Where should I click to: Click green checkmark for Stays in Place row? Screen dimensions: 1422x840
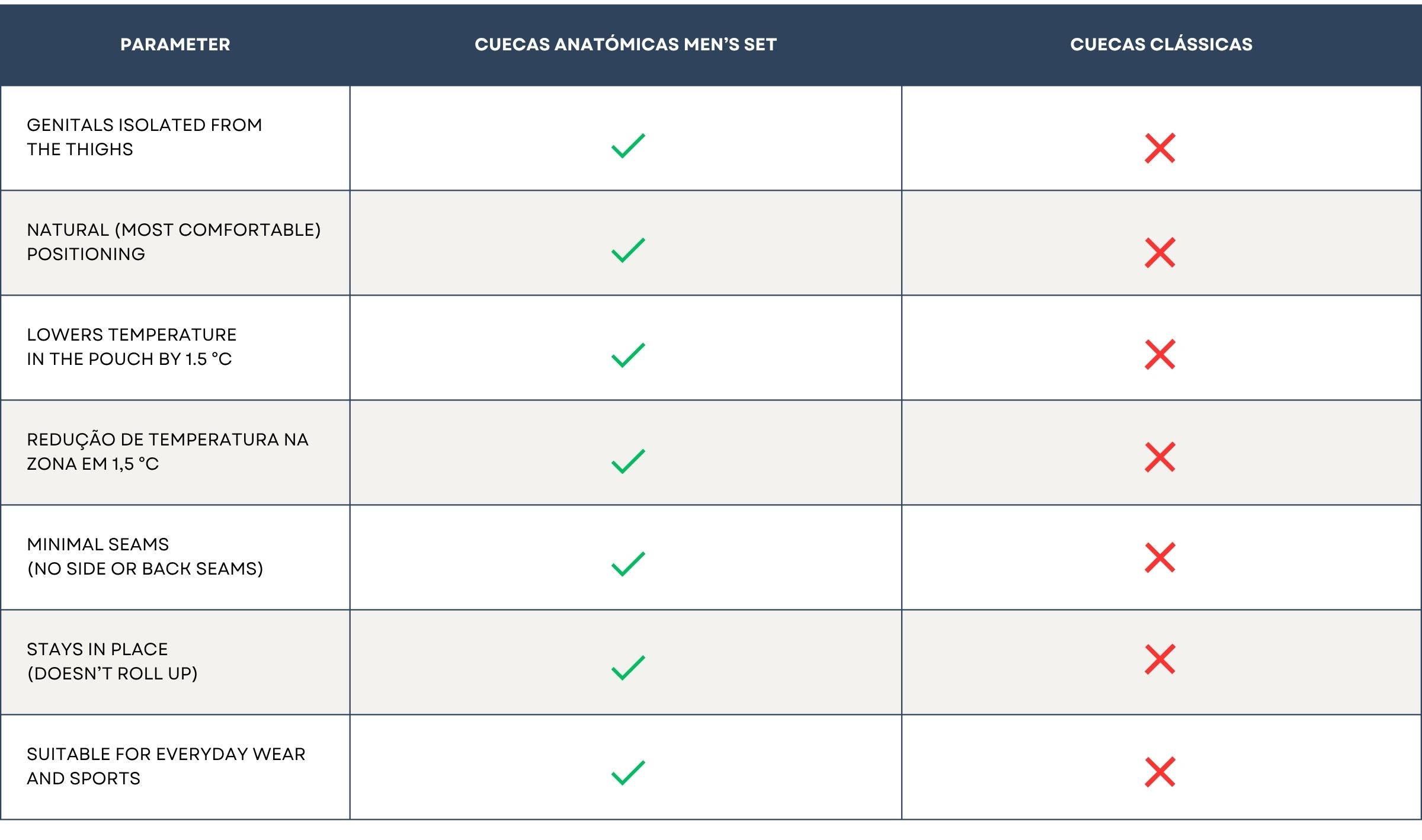pyautogui.click(x=627, y=668)
